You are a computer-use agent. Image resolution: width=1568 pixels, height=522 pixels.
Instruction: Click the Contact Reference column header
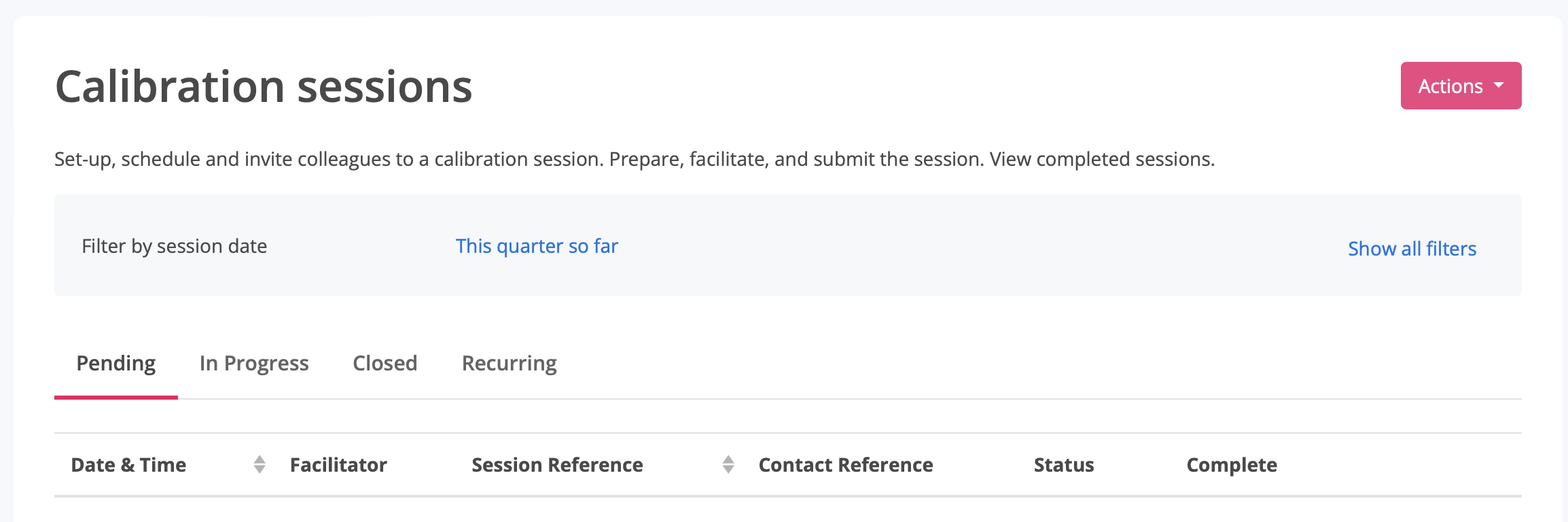click(x=845, y=465)
